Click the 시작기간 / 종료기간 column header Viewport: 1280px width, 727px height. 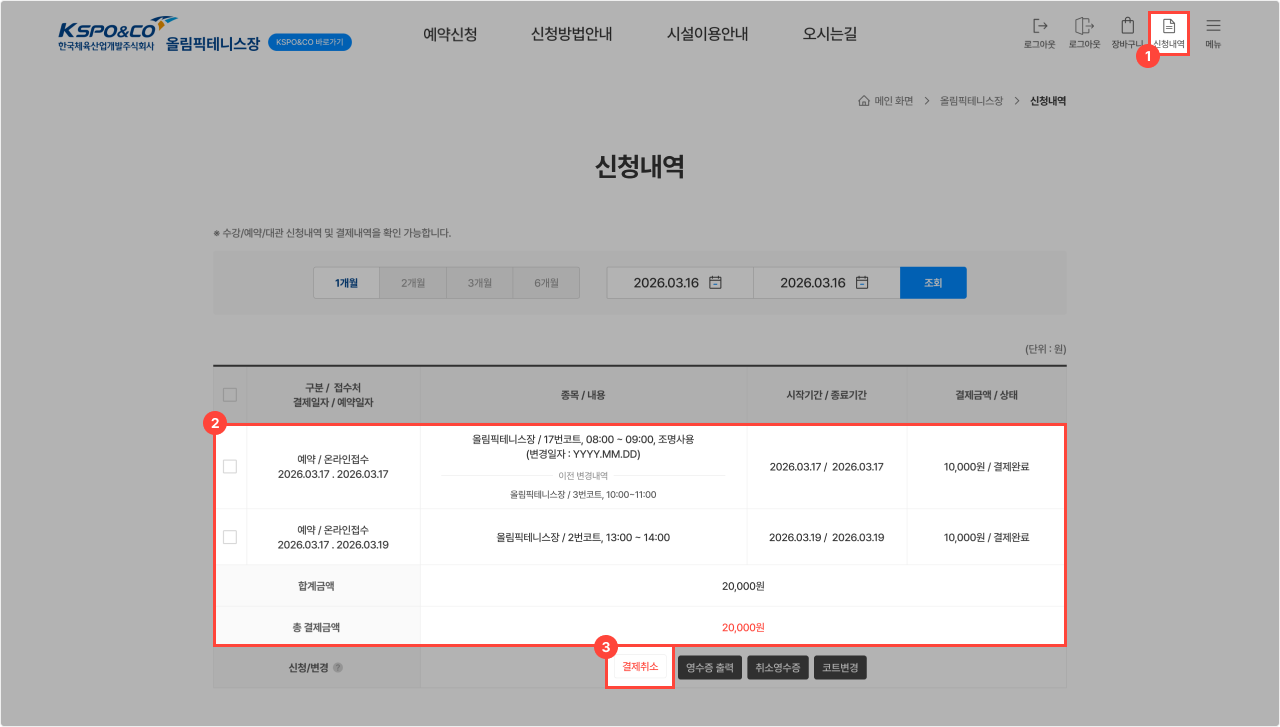pyautogui.click(x=827, y=395)
